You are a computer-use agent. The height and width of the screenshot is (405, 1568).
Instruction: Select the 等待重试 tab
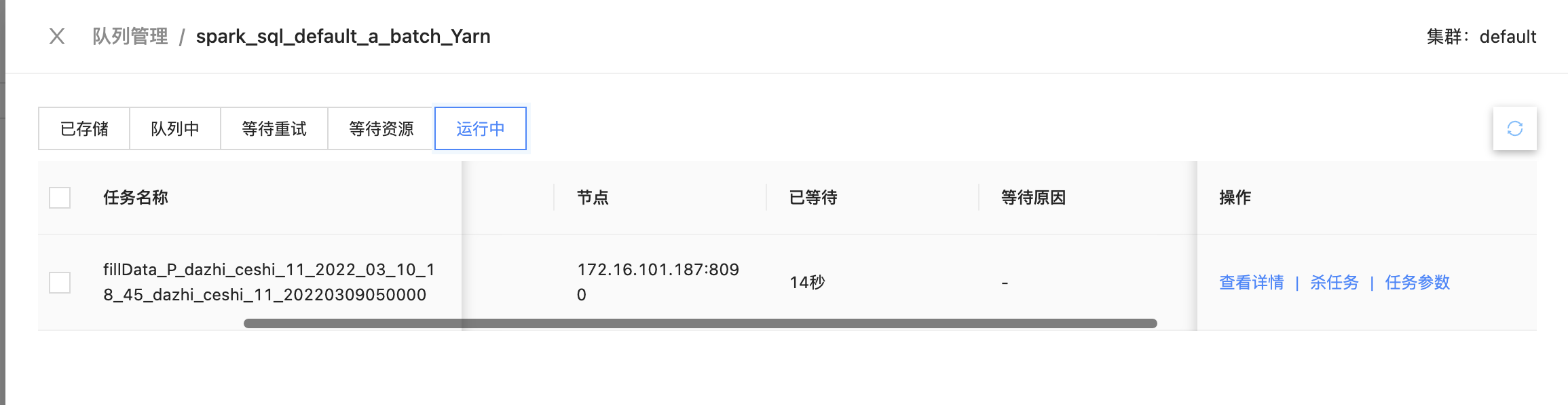pyautogui.click(x=273, y=128)
